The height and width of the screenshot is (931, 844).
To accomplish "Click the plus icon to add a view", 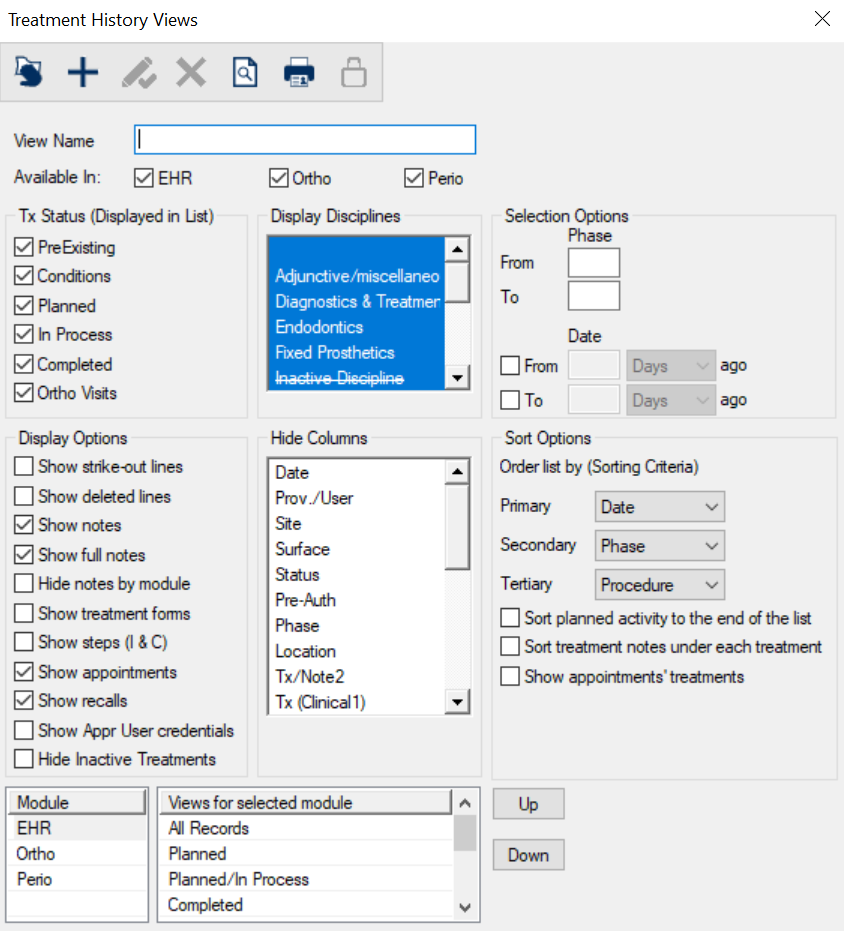I will (82, 72).
